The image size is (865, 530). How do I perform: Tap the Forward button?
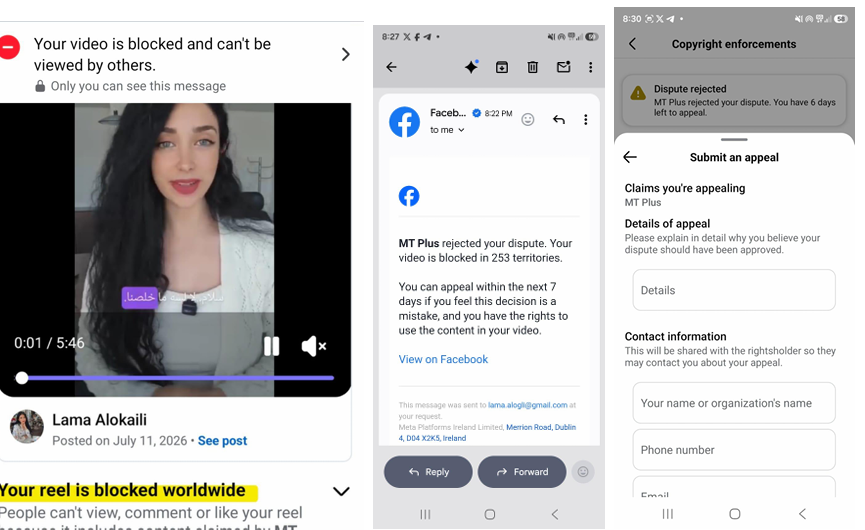(x=522, y=472)
